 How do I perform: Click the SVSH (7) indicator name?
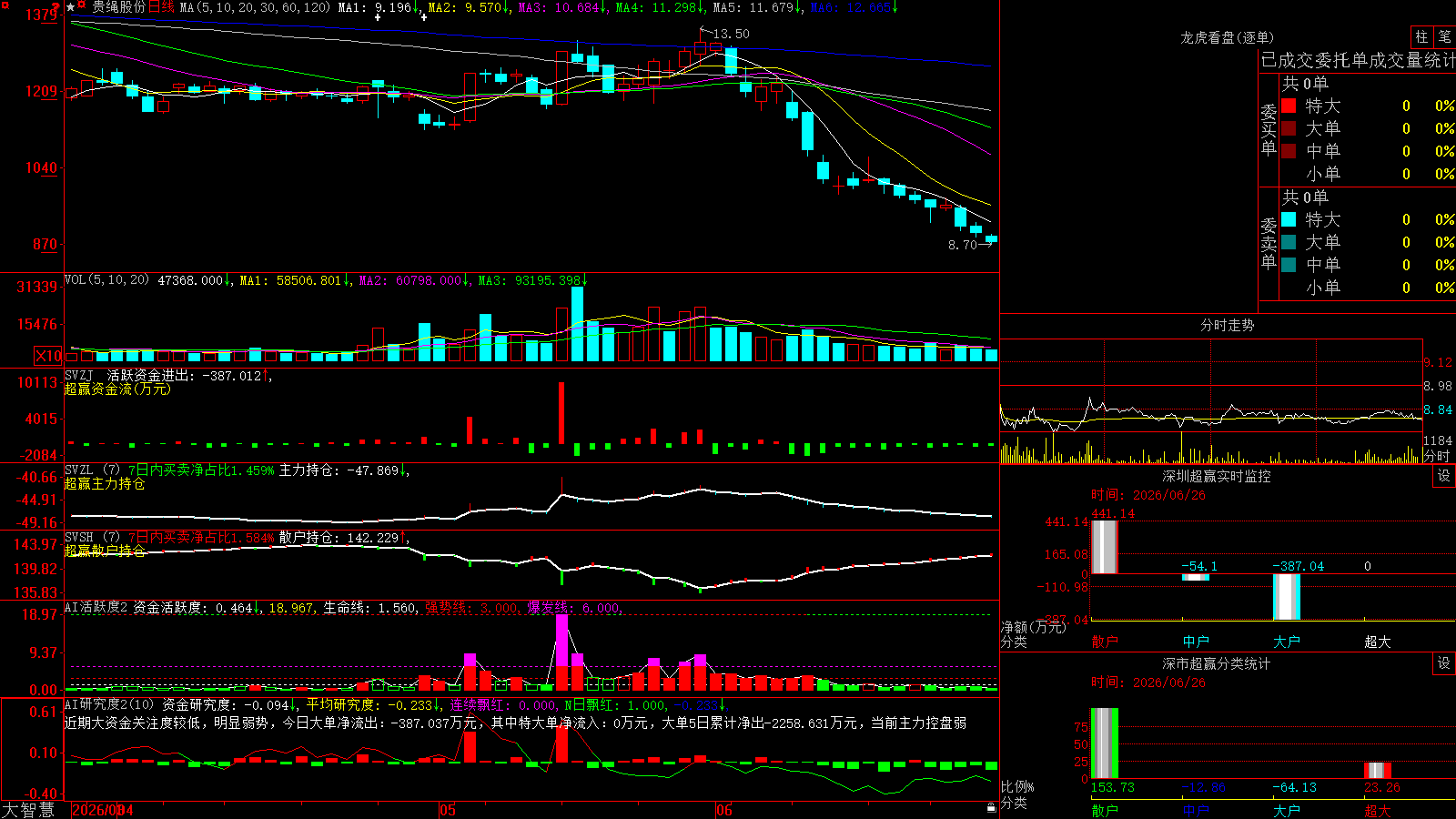[92, 538]
